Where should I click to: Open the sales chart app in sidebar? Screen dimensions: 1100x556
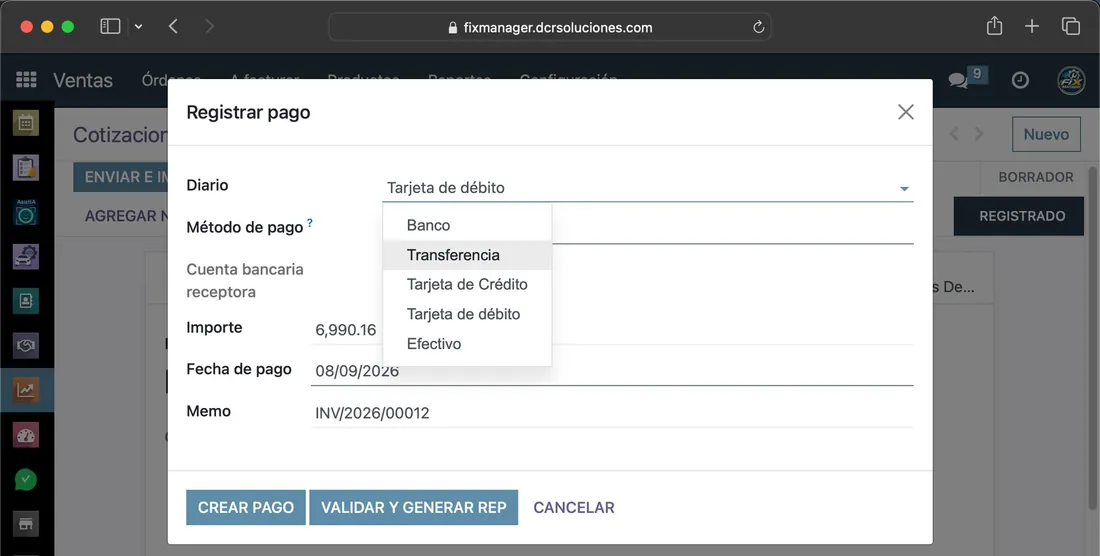26,390
